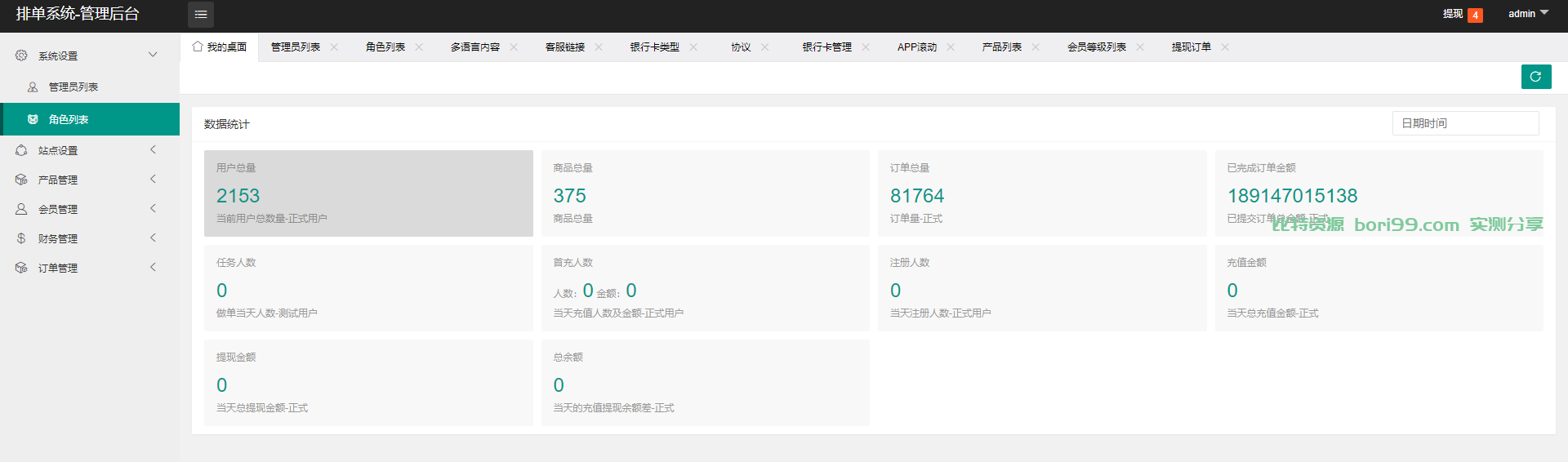
Task: Open 管理员列表 in the sidebar
Action: (90, 87)
